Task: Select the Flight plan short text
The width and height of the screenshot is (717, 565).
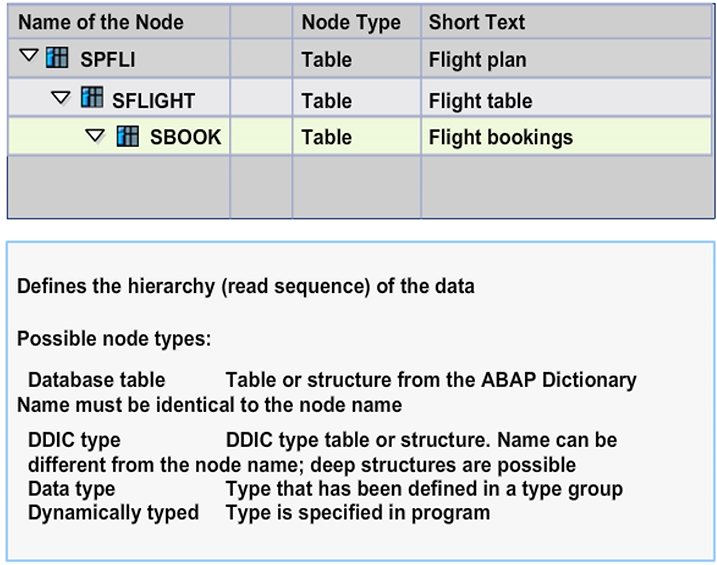Action: click(477, 60)
